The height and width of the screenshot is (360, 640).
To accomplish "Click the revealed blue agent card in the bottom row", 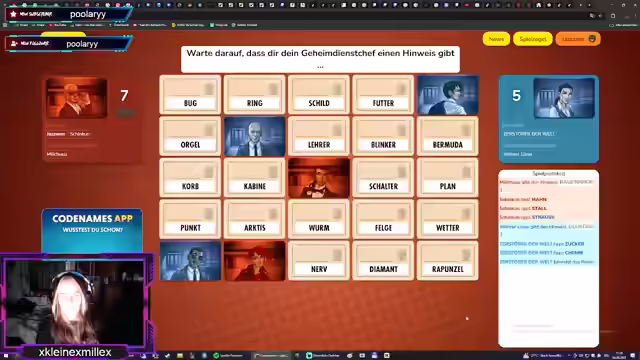I will tap(190, 261).
